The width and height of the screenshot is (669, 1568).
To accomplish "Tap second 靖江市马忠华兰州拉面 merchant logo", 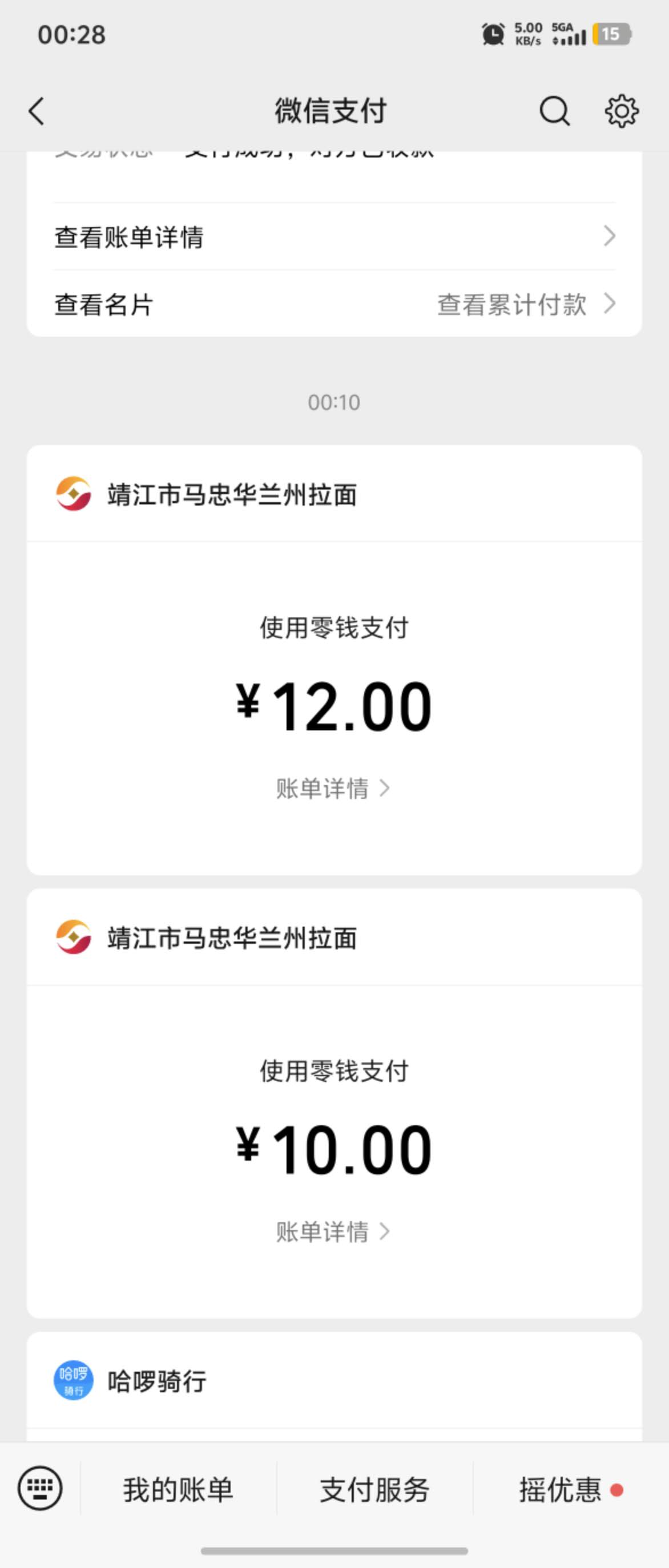I will 74,937.
